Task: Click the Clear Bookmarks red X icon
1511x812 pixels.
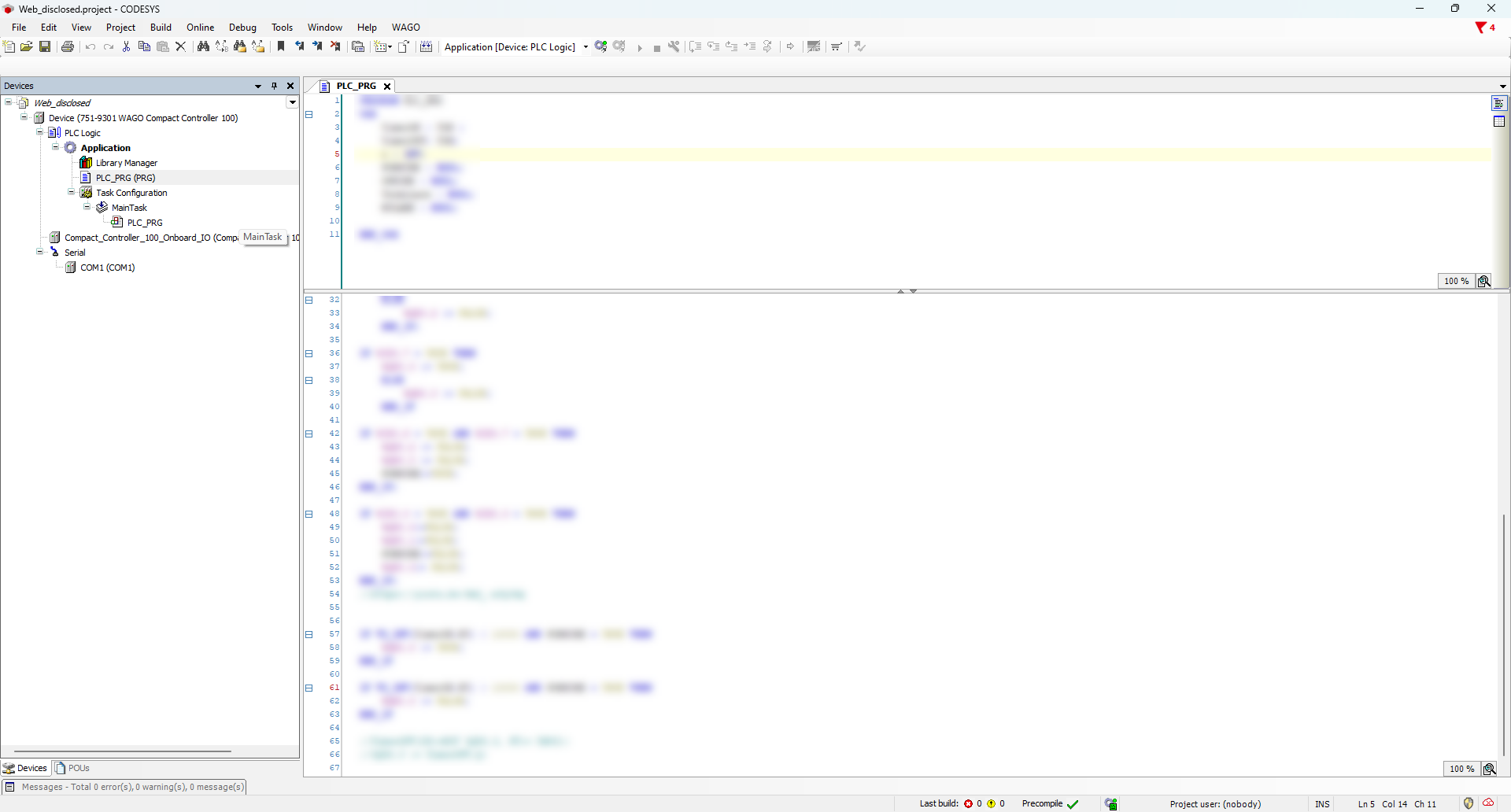Action: click(335, 46)
